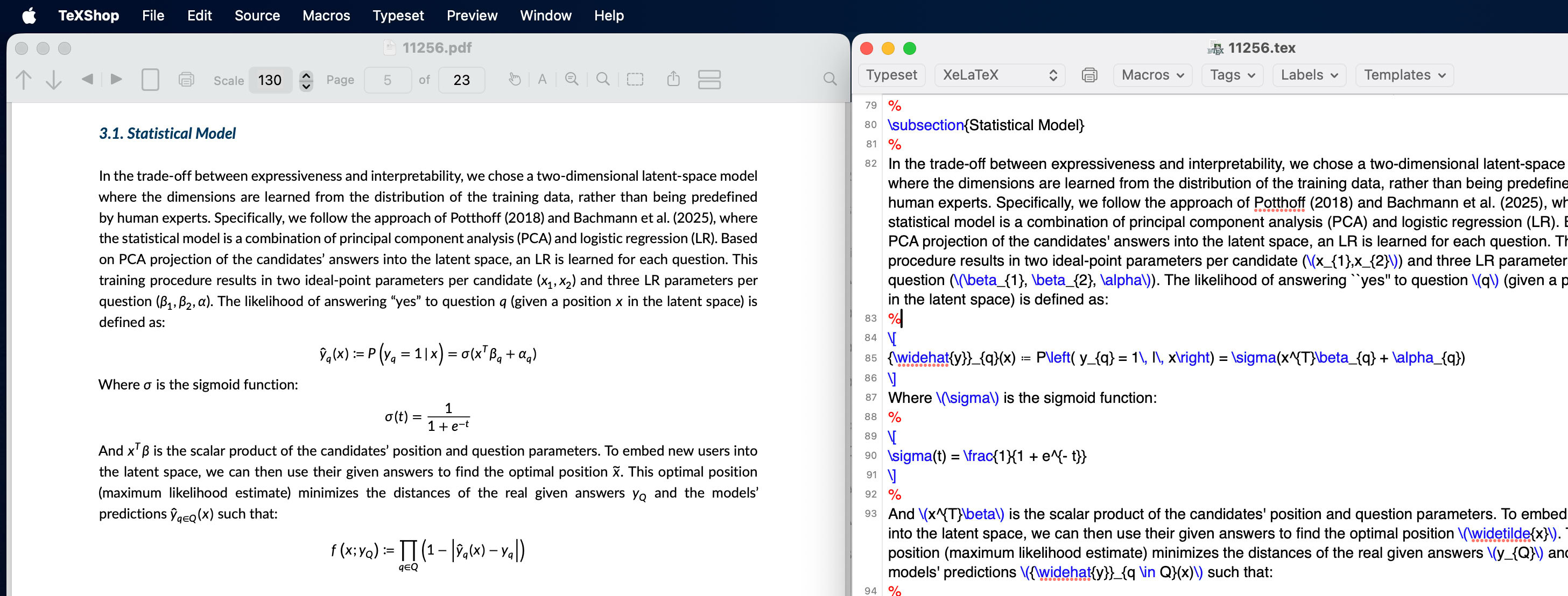Expand the Tags dropdown
1568x596 pixels.
point(1232,75)
